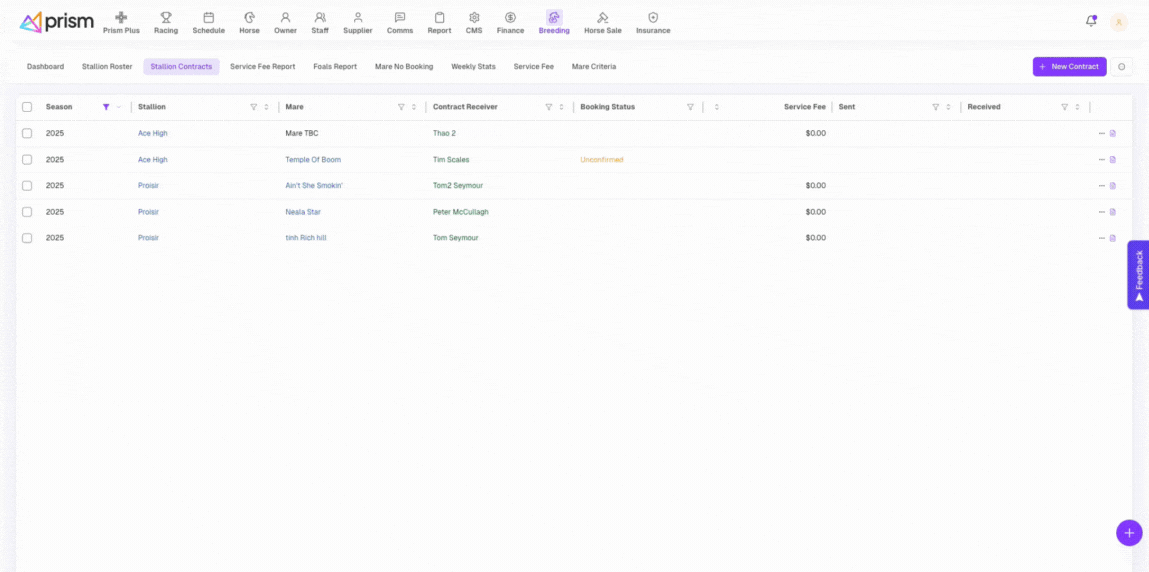Open the Horse Sale gavel icon
The height and width of the screenshot is (572, 1149).
pyautogui.click(x=602, y=18)
